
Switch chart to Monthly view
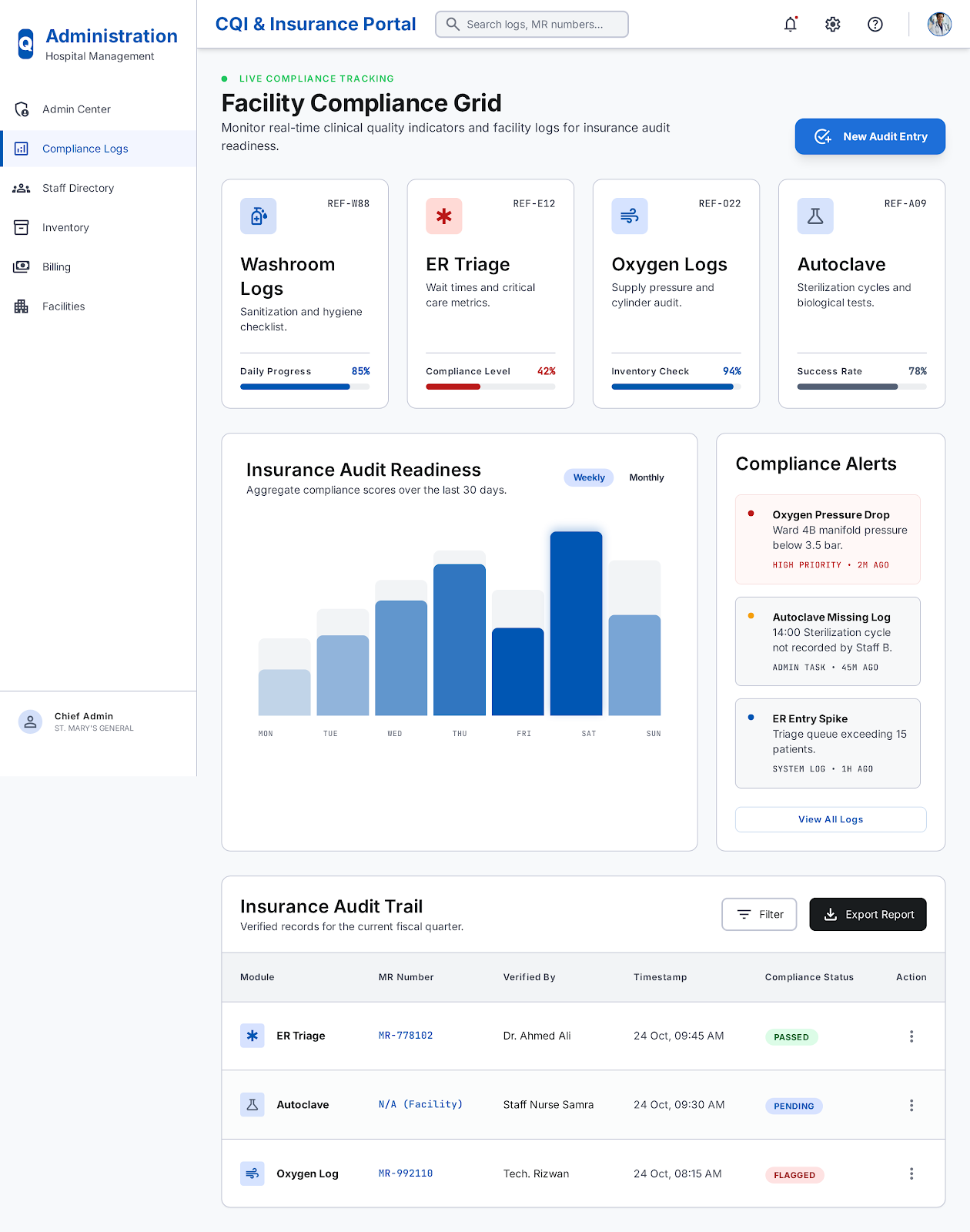(647, 477)
